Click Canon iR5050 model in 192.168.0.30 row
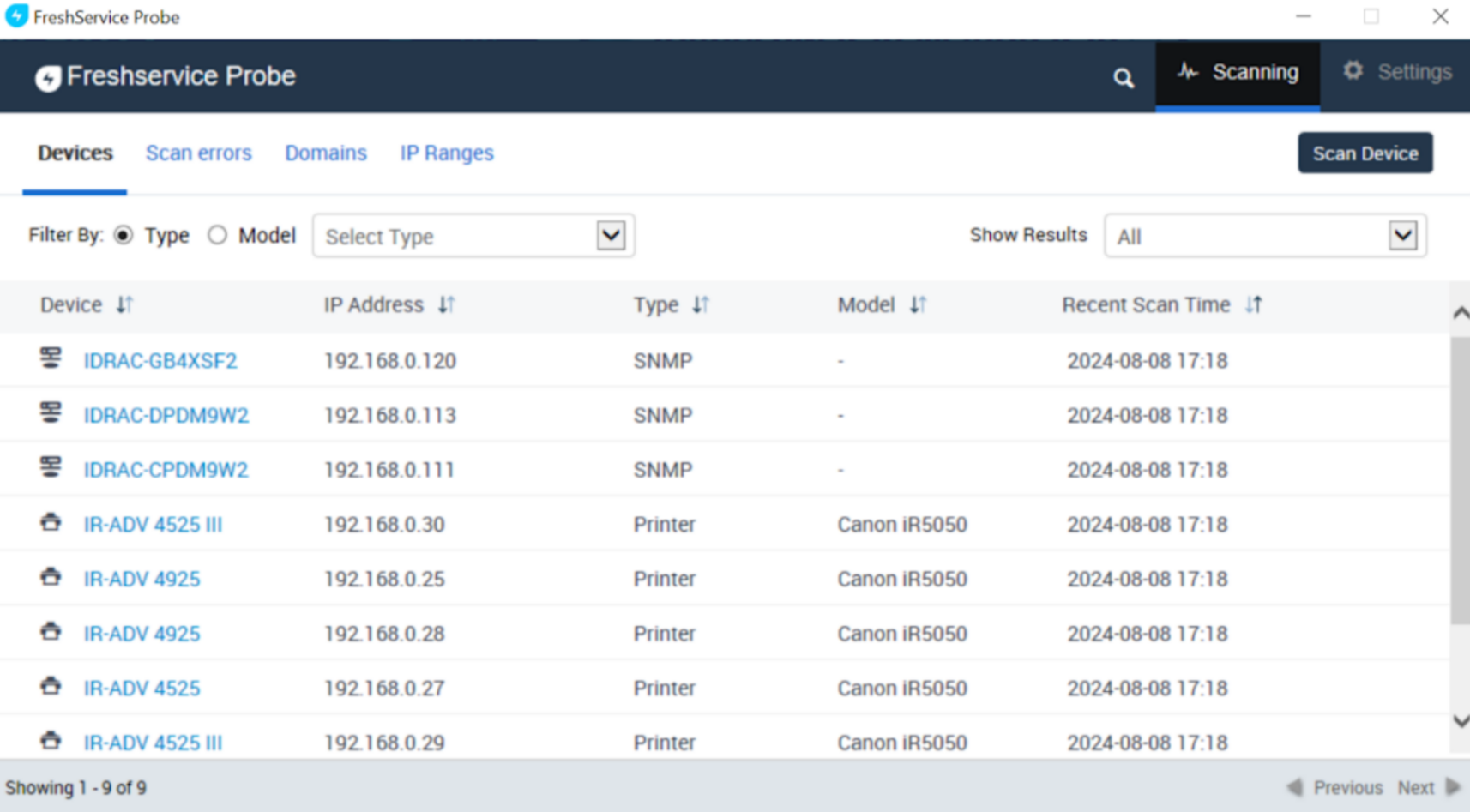This screenshot has height=812, width=1470. click(902, 525)
